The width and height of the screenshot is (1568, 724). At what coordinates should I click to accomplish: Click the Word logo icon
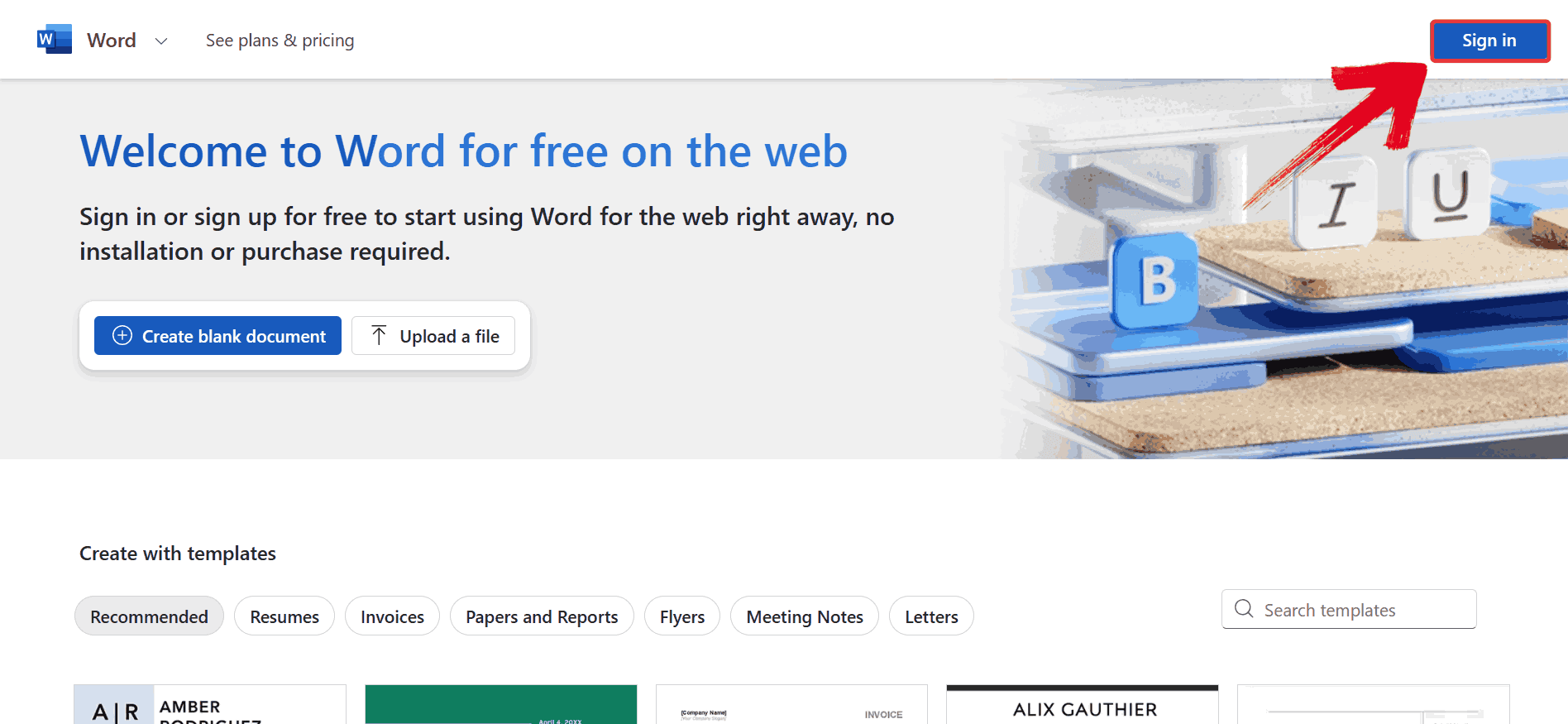pyautogui.click(x=55, y=40)
